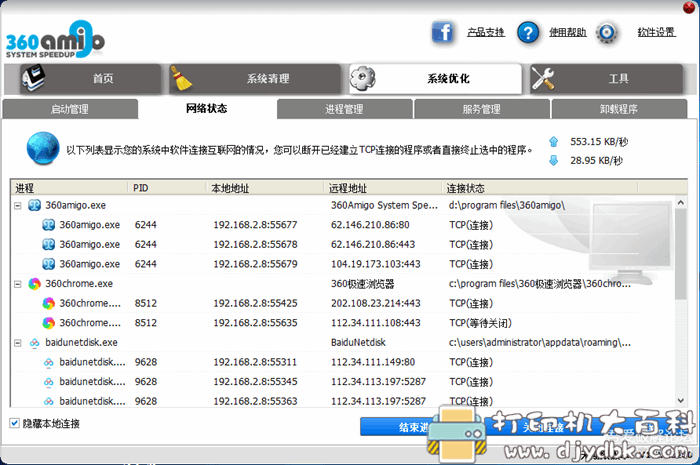The image size is (700, 465).
Task: Click the icon of 360amigo.exe port 55679 row
Action: (49, 264)
